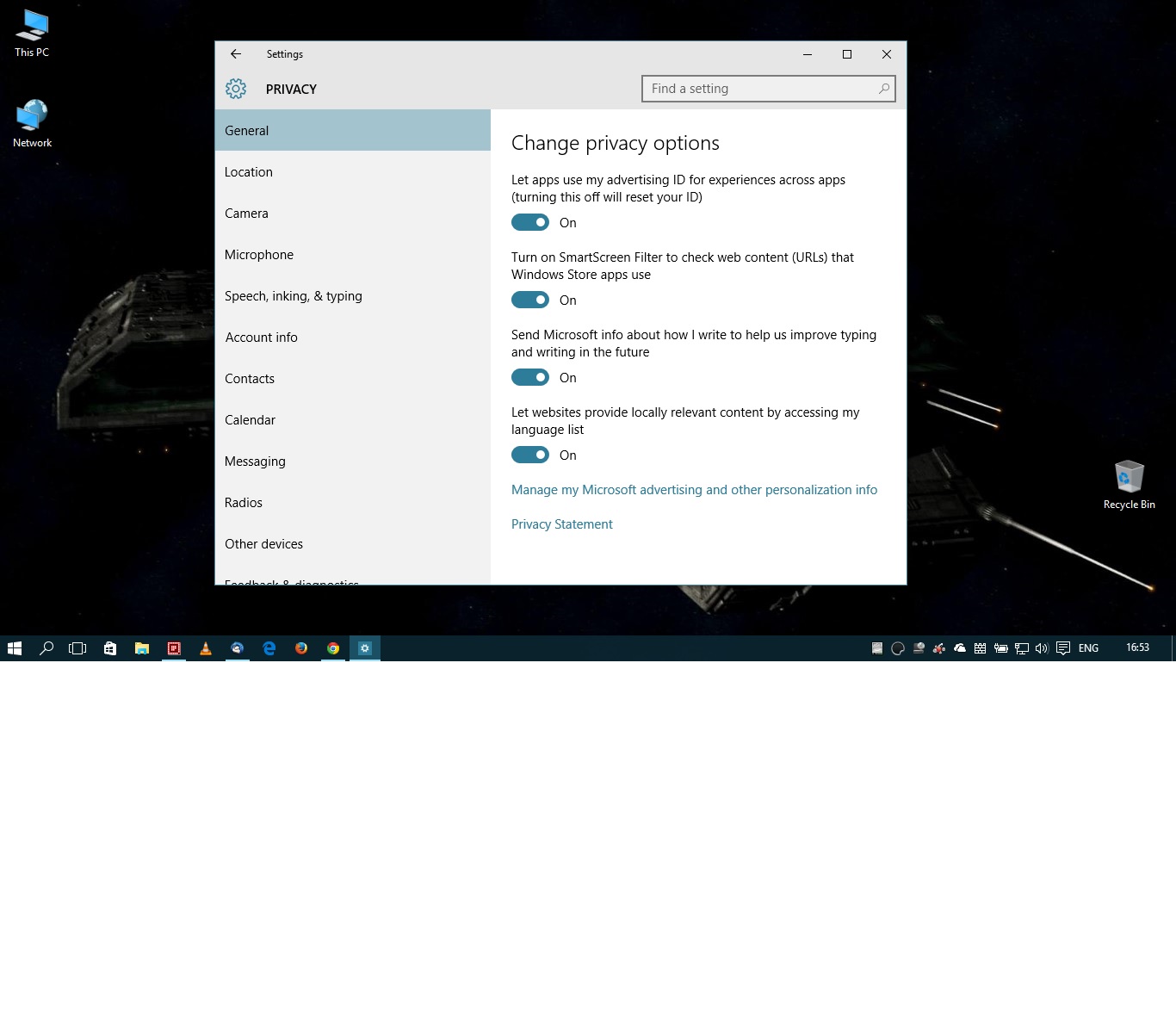Open the Contacts privacy category
This screenshot has width=1176, height=1016.
click(353, 378)
